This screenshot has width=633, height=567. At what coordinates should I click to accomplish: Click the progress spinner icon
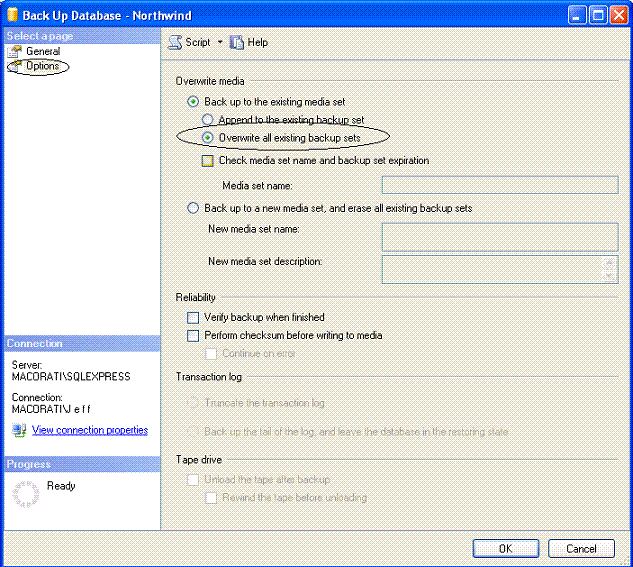click(x=26, y=494)
